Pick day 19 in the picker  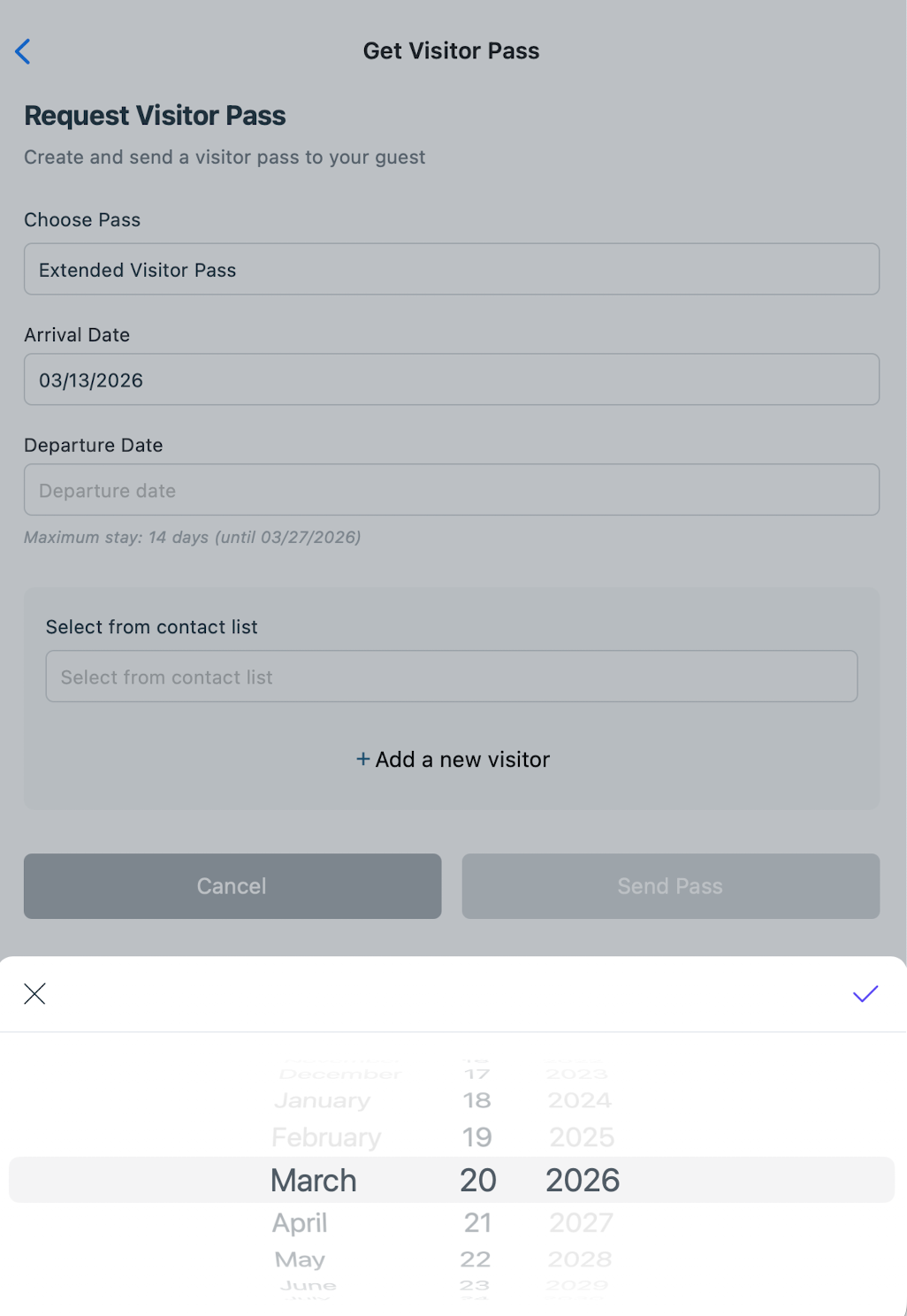[x=477, y=1137]
